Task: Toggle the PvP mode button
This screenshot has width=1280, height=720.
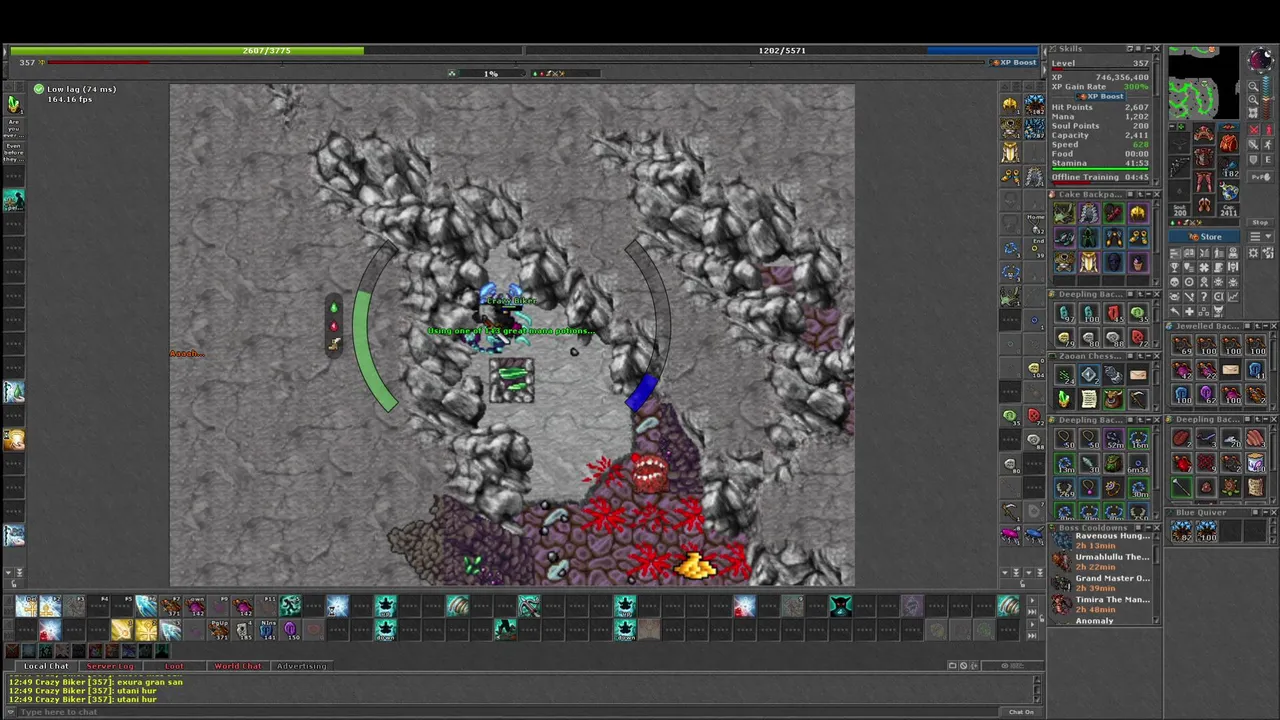Action: pyautogui.click(x=1261, y=176)
